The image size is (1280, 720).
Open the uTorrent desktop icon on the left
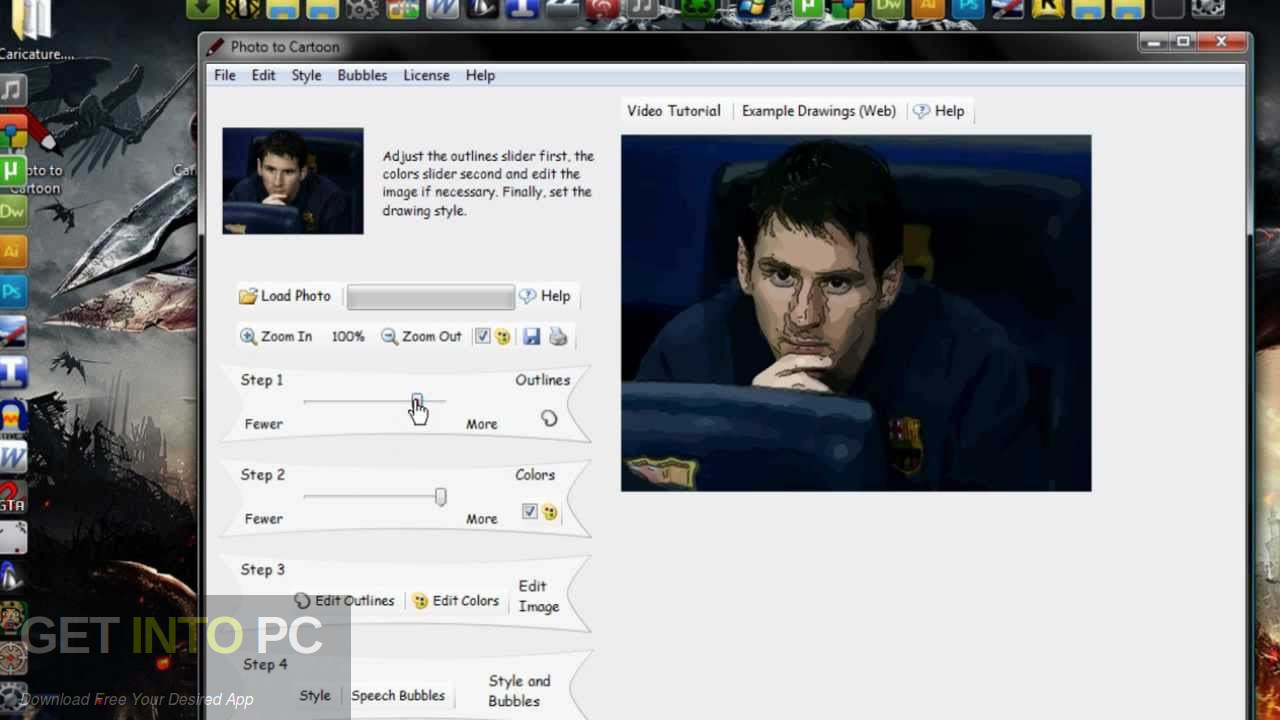click(x=12, y=171)
